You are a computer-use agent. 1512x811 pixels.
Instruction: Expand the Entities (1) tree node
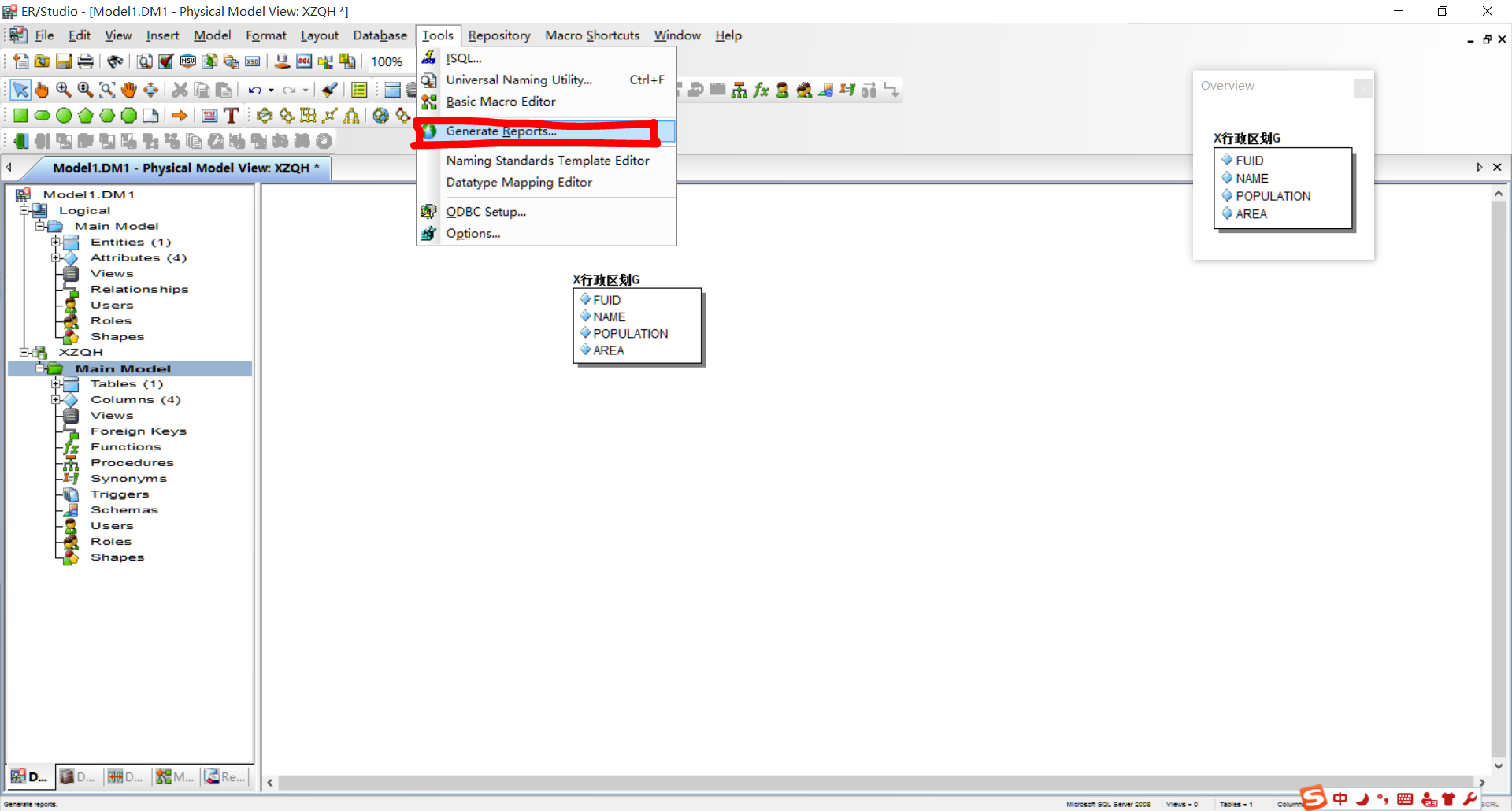[56, 242]
